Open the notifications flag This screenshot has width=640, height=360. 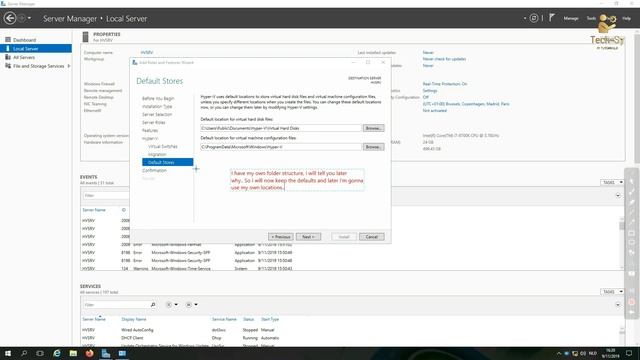click(x=551, y=18)
